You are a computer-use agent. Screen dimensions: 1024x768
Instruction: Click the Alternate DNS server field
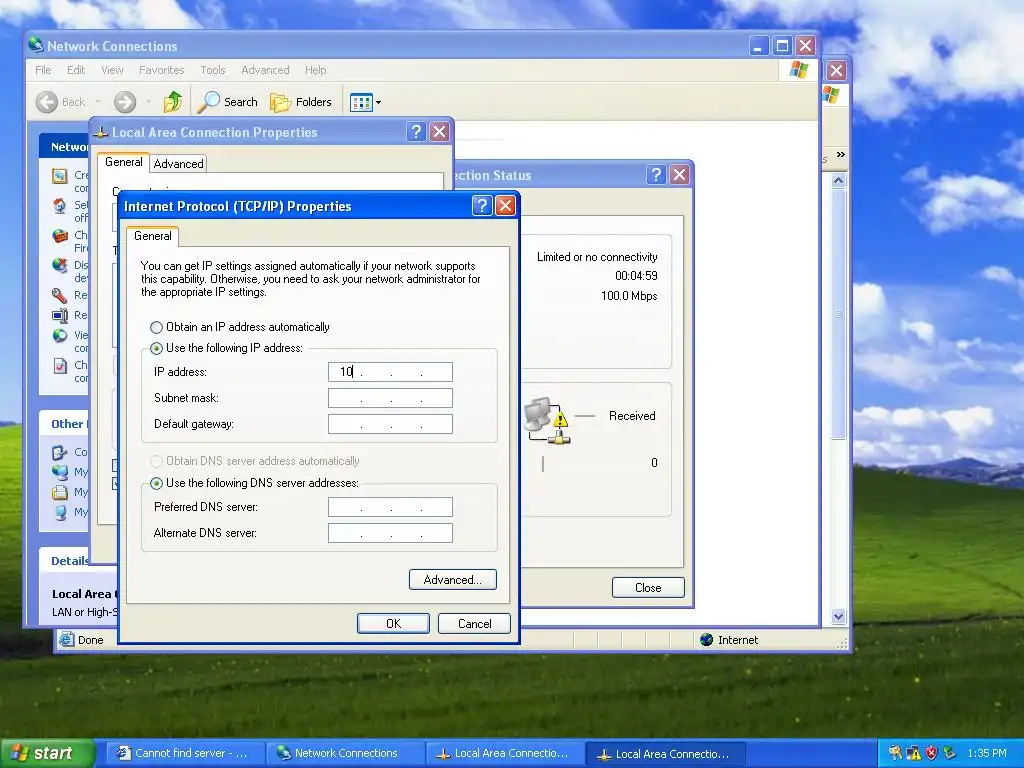point(390,534)
